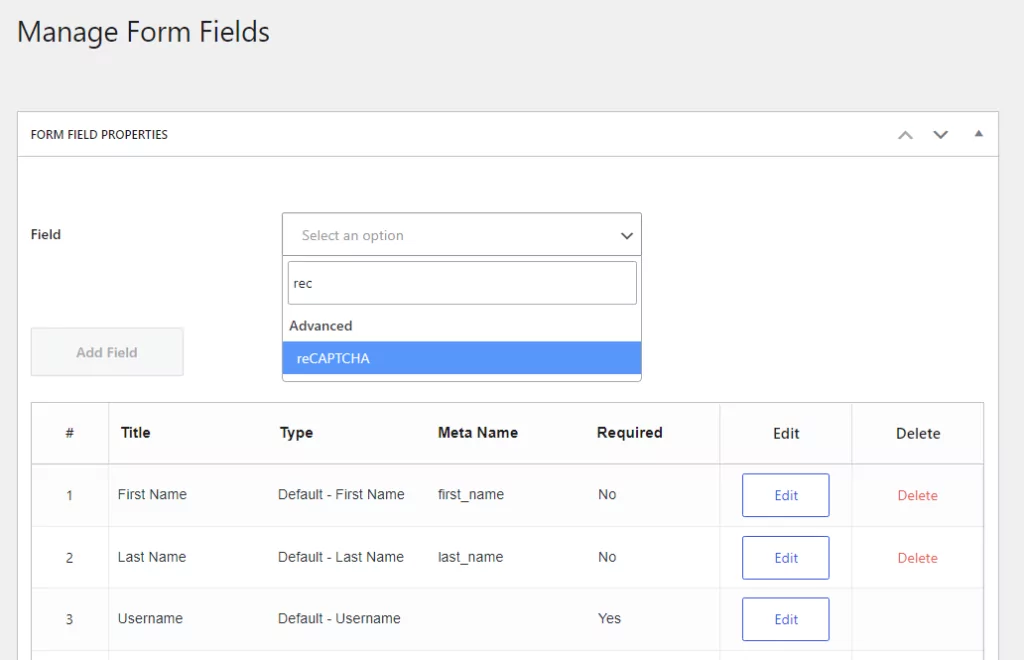Click the Title column header

pyautogui.click(x=136, y=433)
